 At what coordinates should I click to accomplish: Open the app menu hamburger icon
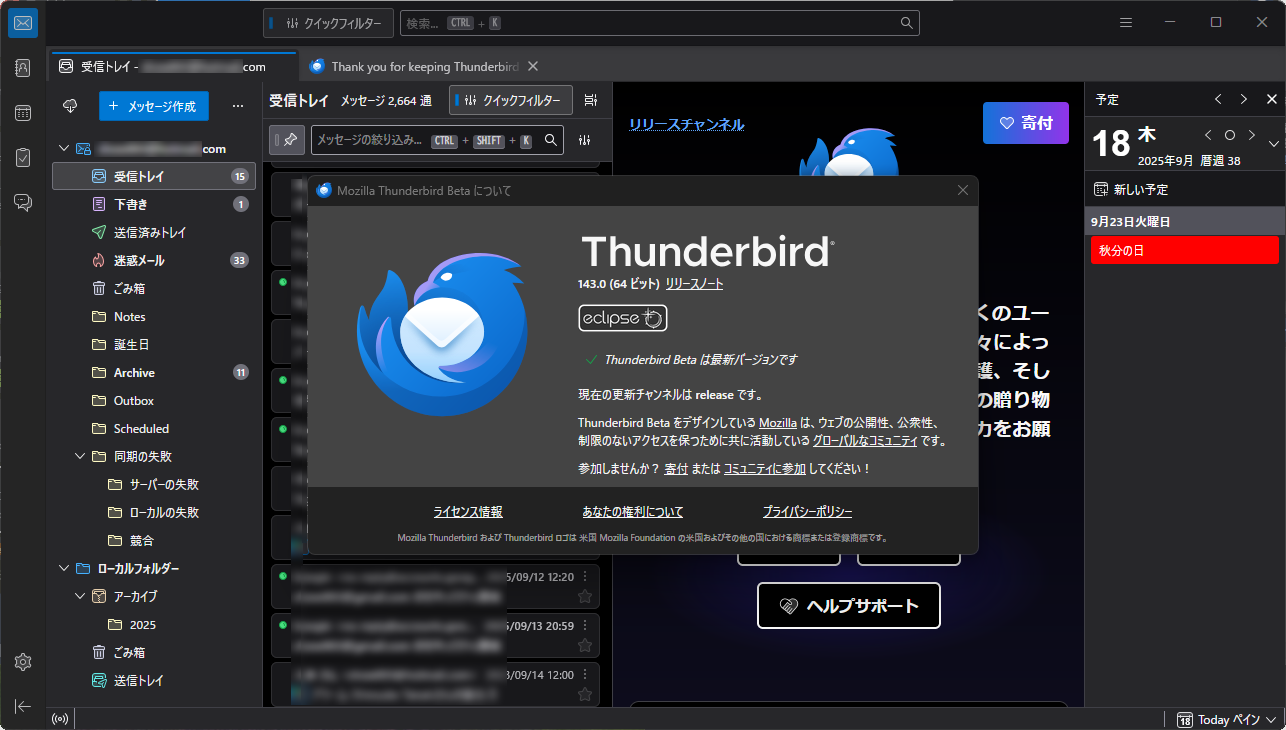pos(1125,21)
